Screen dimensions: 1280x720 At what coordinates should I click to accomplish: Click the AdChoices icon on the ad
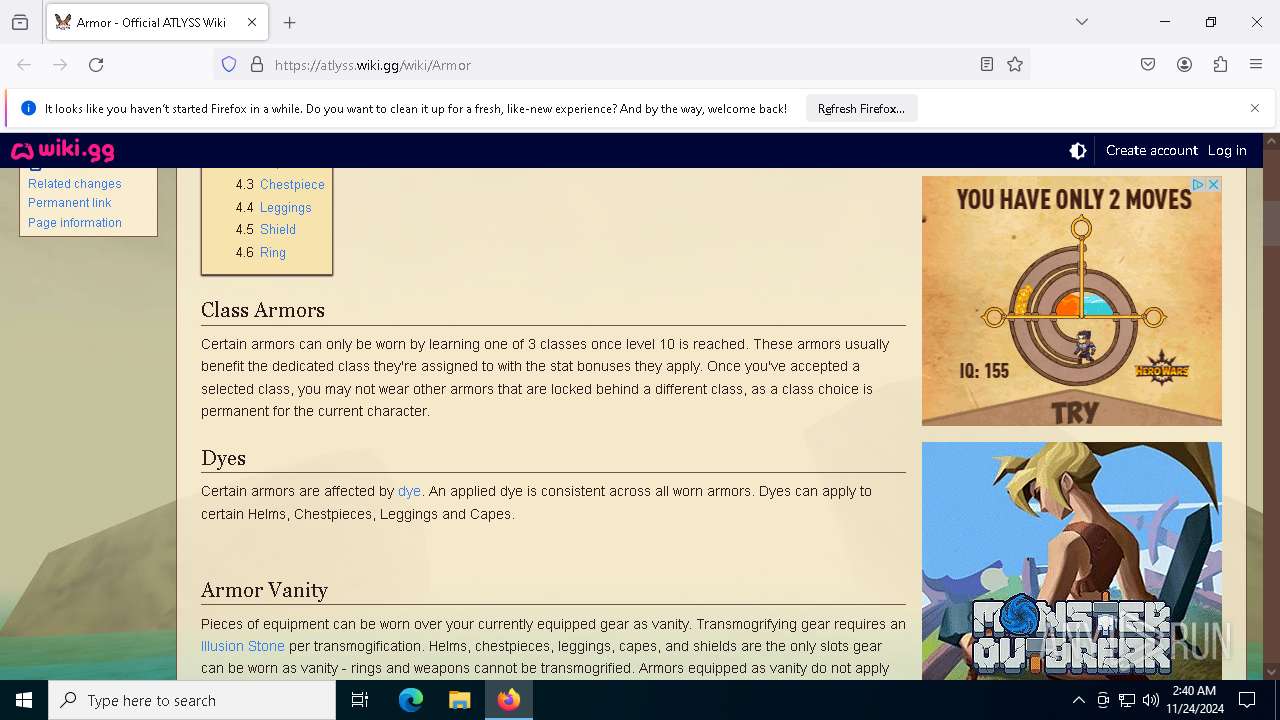(x=1197, y=184)
